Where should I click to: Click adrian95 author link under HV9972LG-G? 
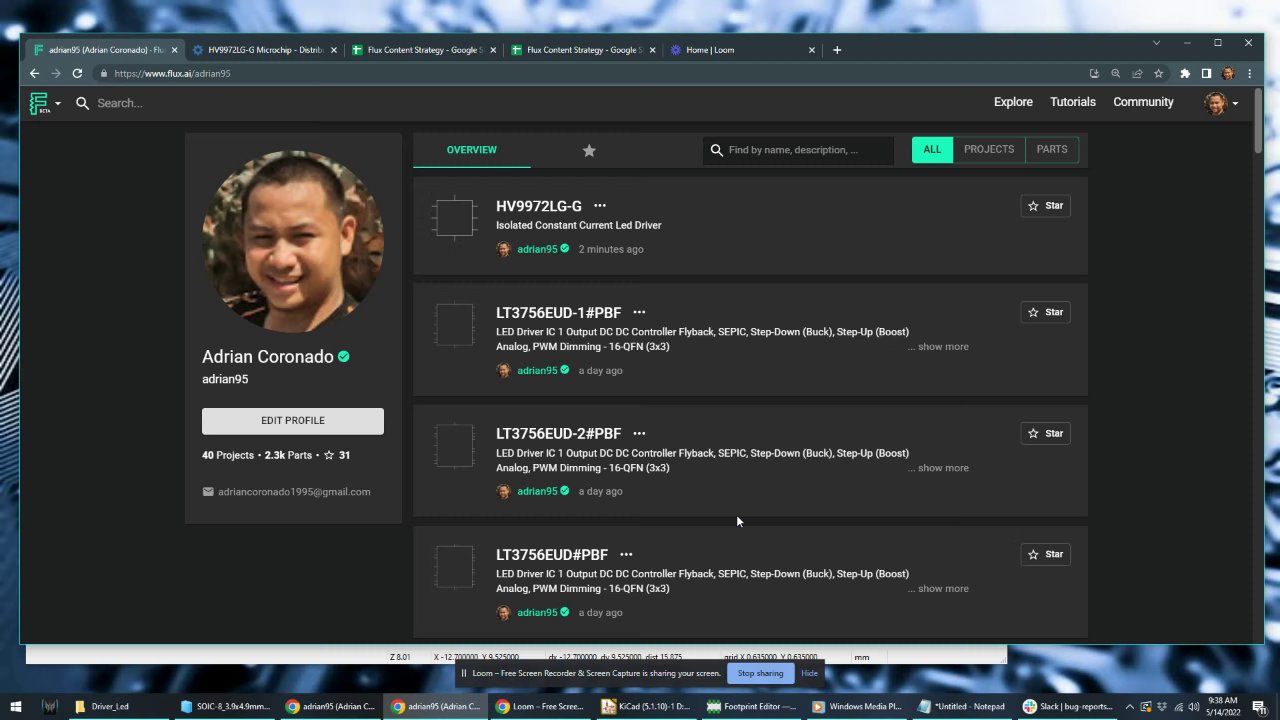click(537, 249)
